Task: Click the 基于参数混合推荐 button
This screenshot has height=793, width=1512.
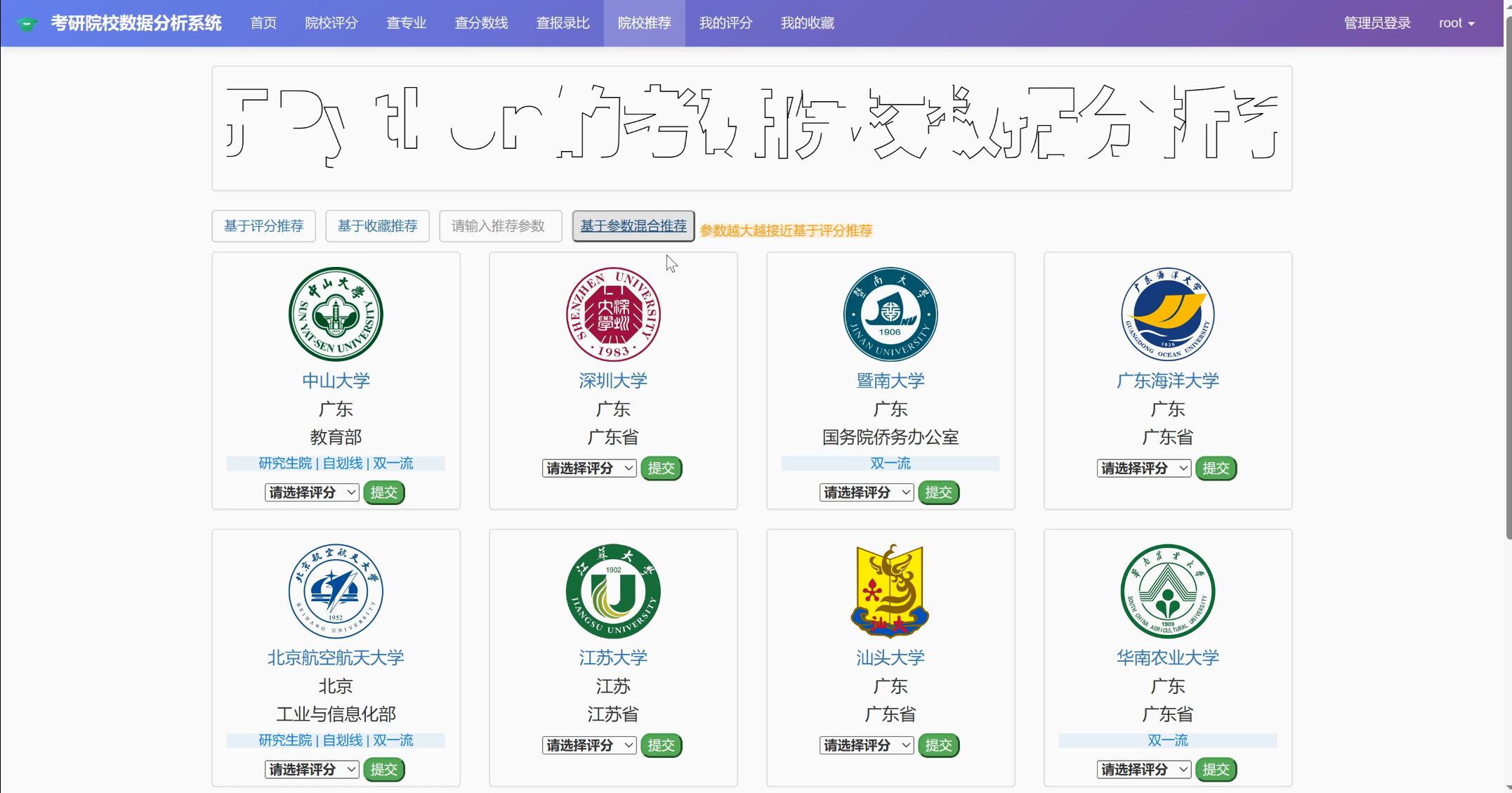Action: (x=633, y=226)
